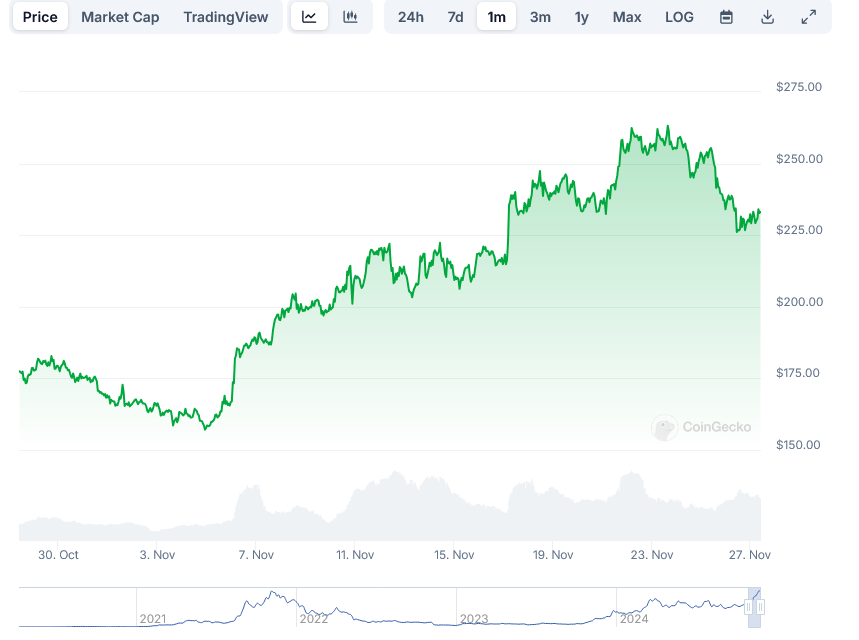Click 2022 on the navigator timeline

[x=313, y=619]
